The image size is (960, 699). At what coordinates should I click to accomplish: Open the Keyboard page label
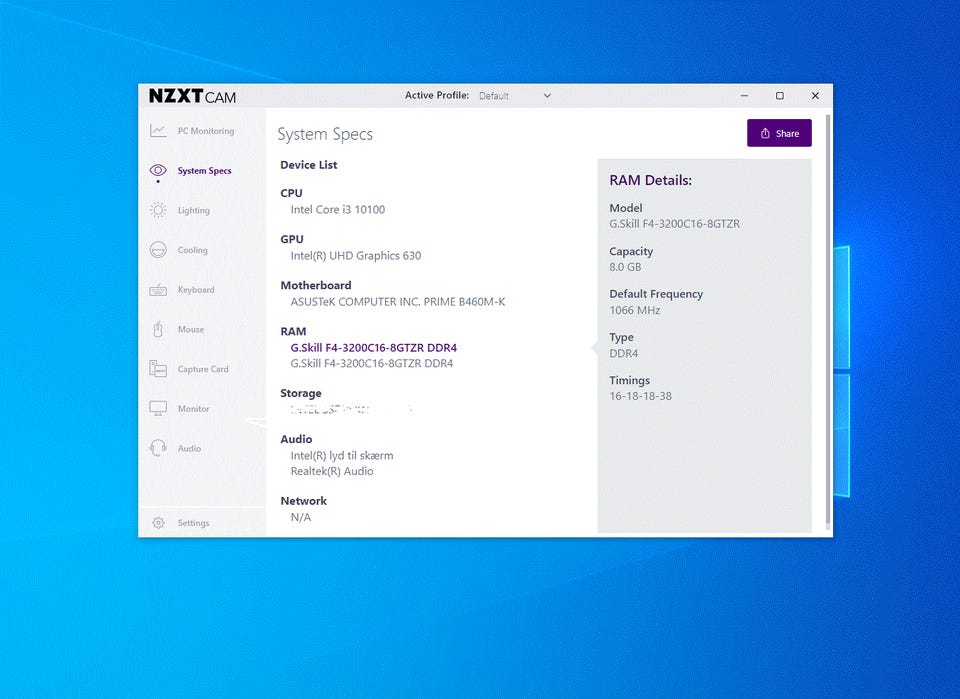tap(196, 290)
